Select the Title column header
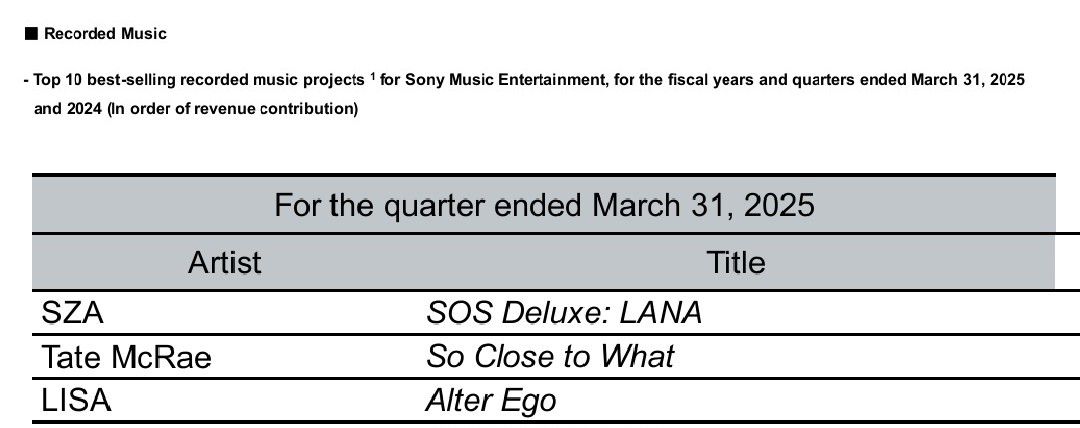 (x=736, y=263)
